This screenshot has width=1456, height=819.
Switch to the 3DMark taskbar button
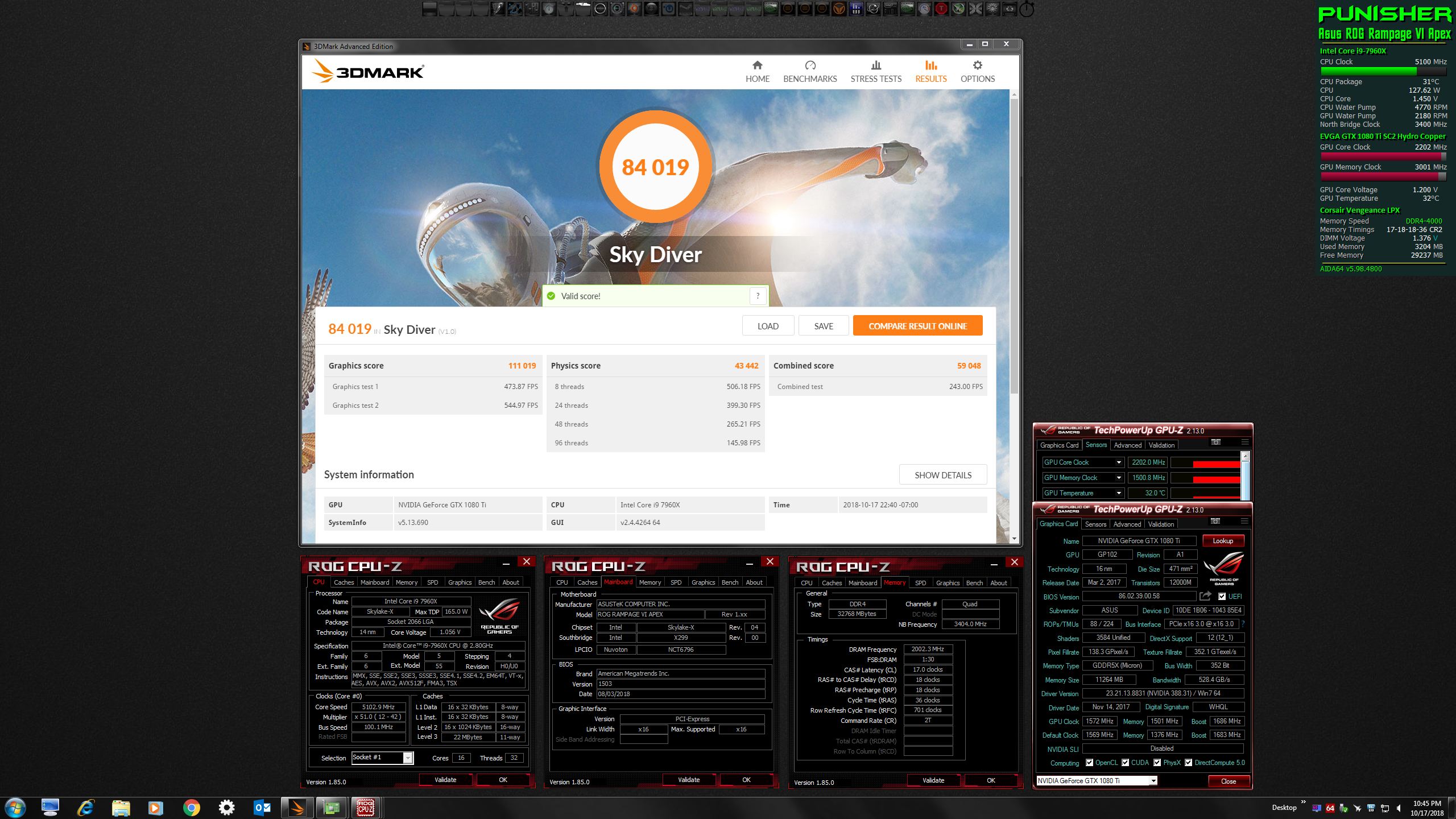pos(297,808)
